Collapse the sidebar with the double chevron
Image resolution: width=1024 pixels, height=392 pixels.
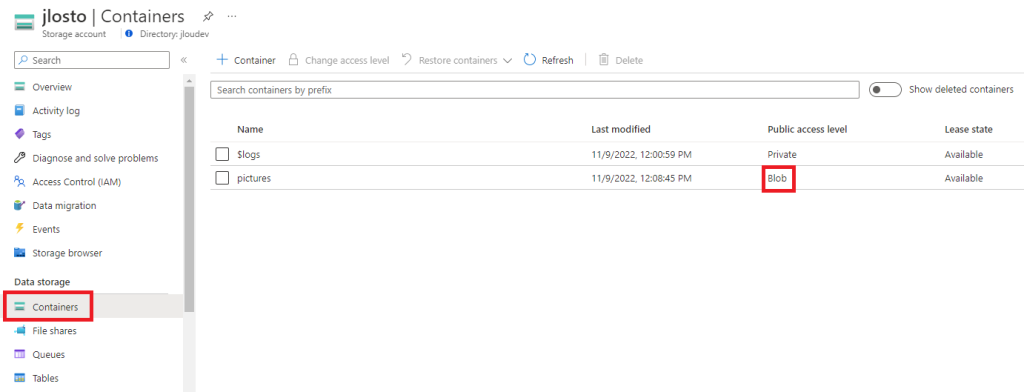click(184, 60)
